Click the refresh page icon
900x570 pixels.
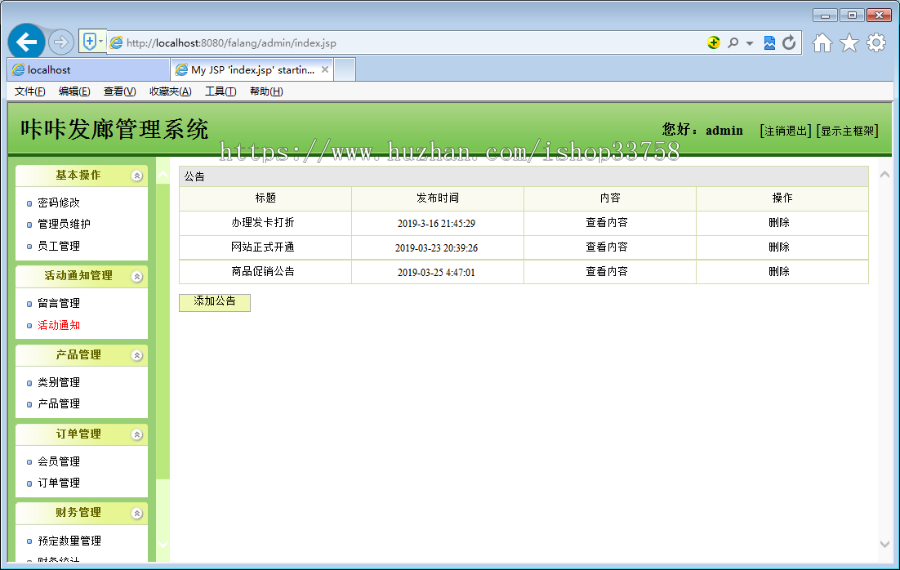pyautogui.click(x=789, y=42)
